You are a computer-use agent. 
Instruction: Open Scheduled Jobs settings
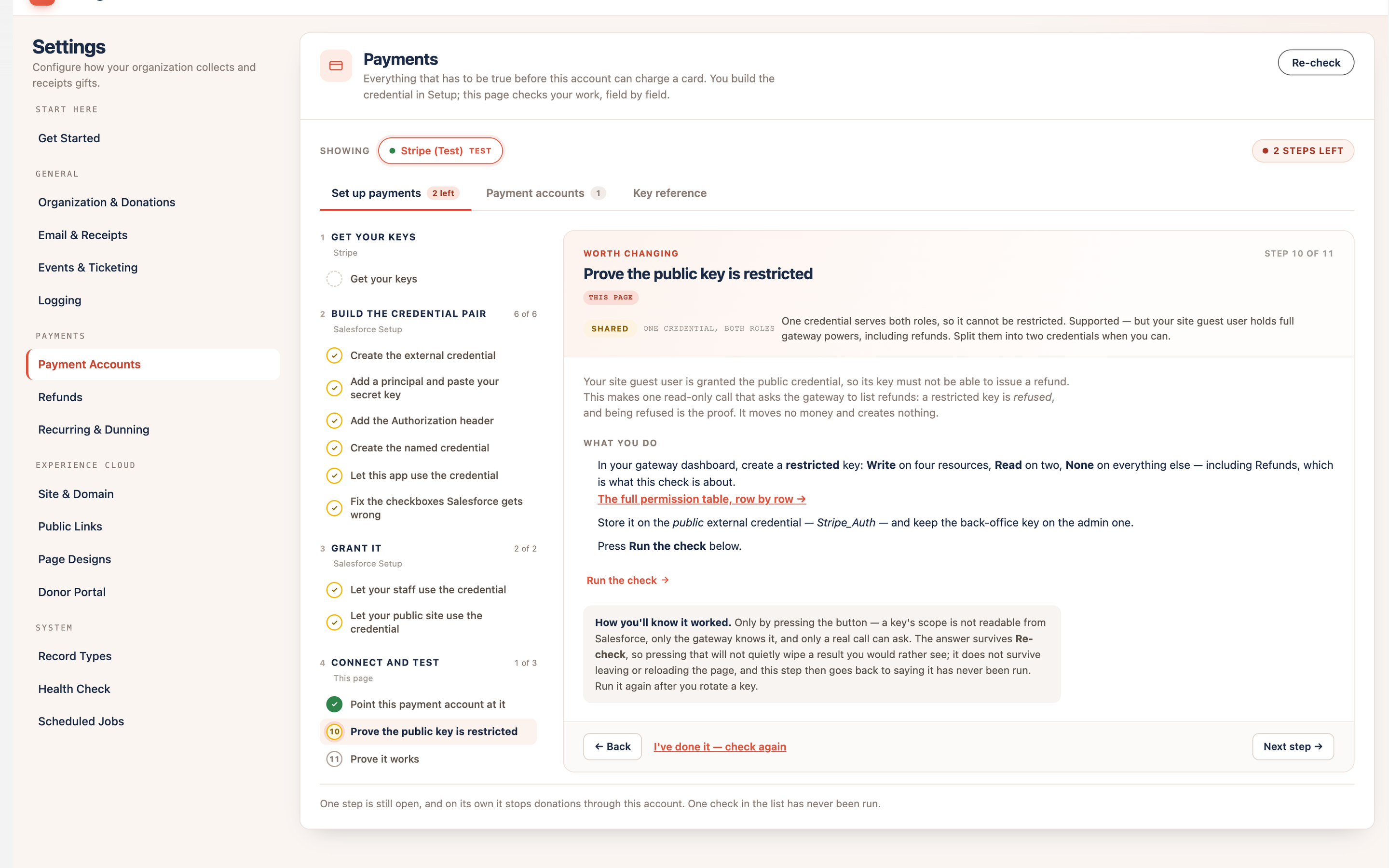tap(153, 721)
